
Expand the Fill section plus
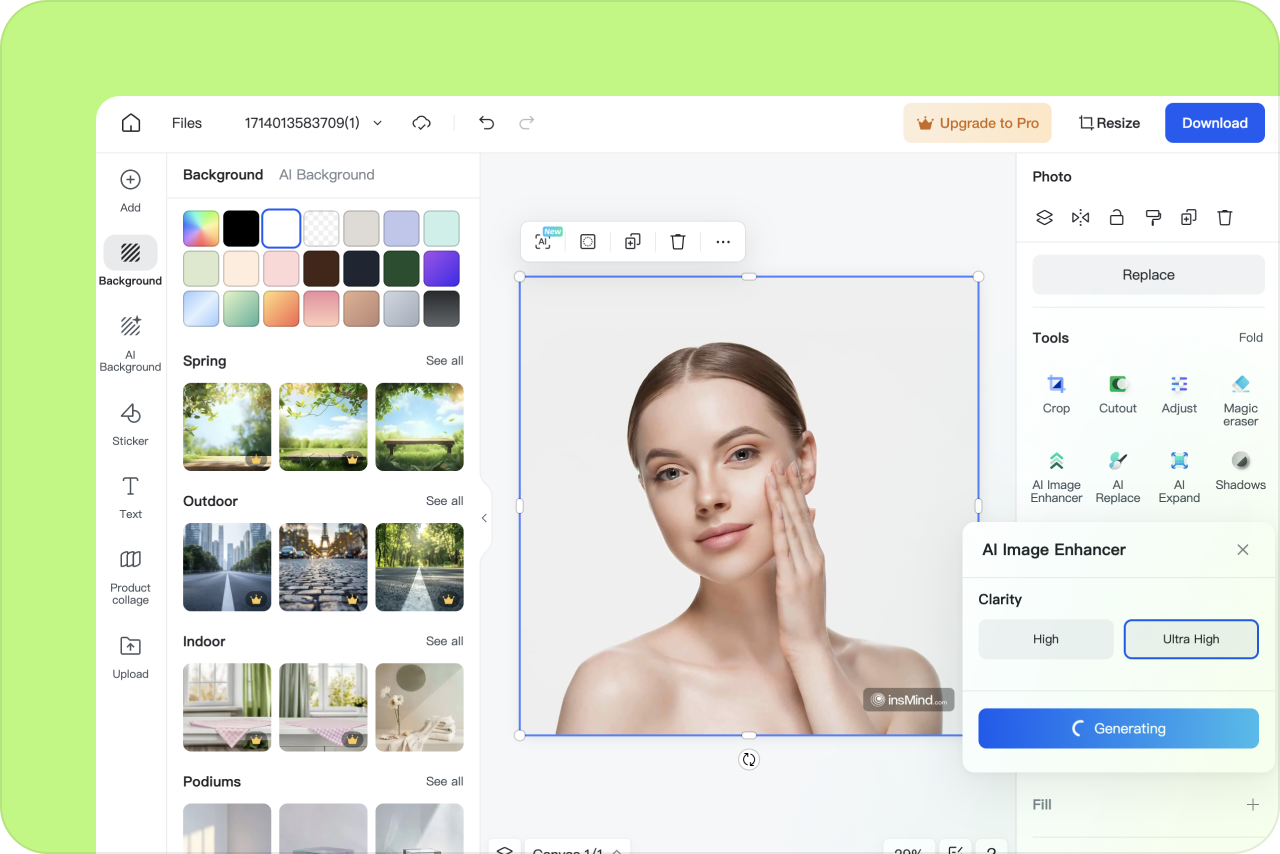point(1252,804)
